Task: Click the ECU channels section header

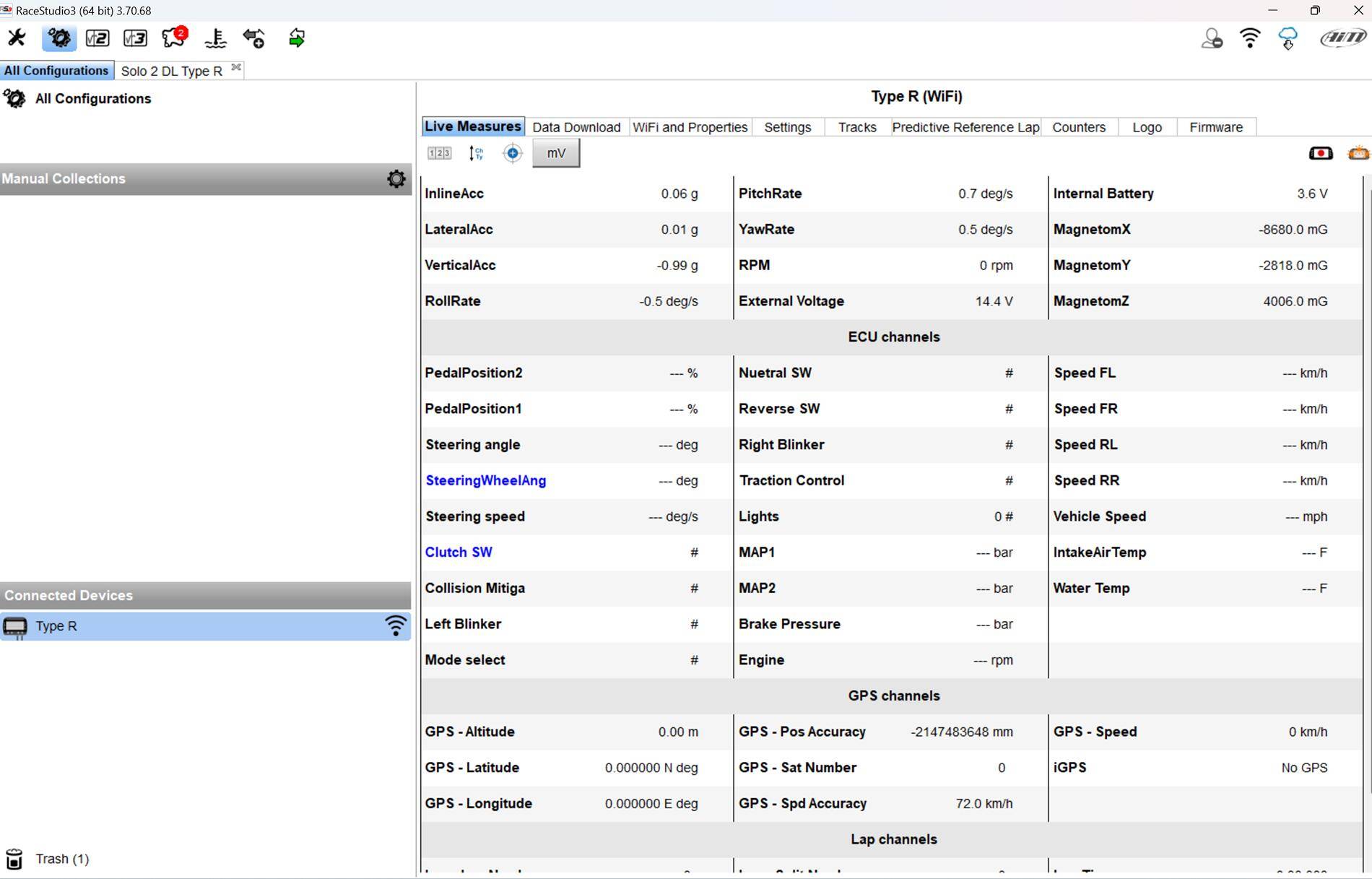Action: point(893,337)
